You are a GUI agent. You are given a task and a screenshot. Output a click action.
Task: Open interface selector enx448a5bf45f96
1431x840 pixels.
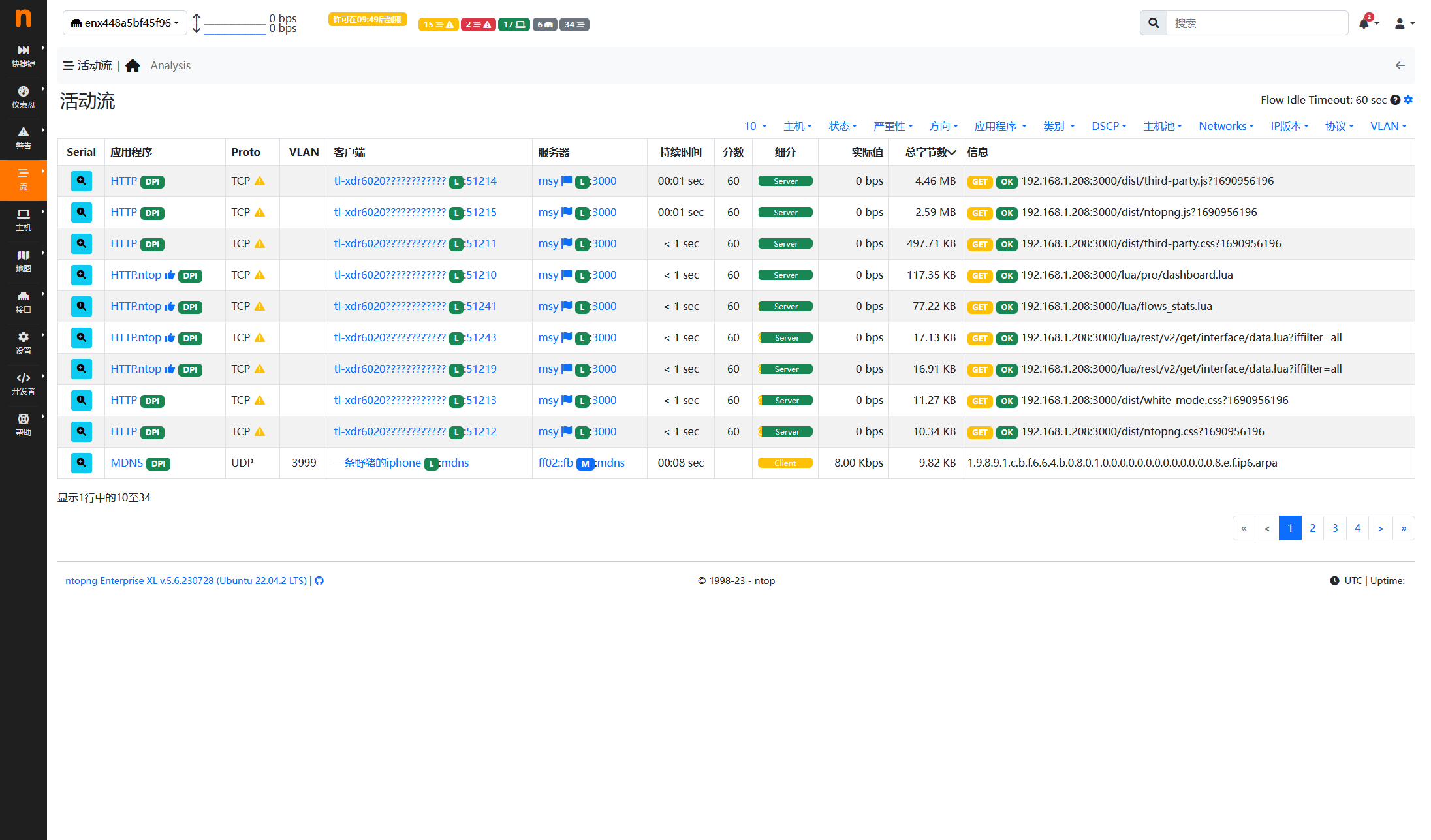[125, 23]
